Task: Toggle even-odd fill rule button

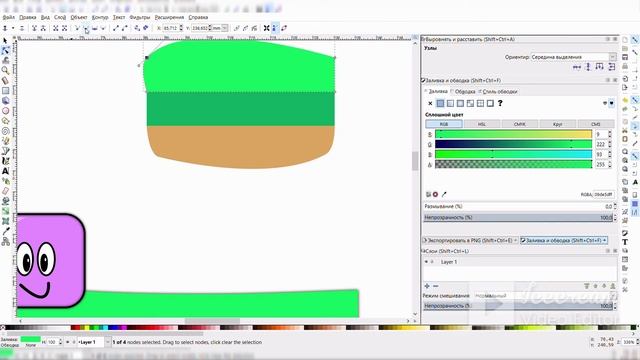Action: pyautogui.click(x=605, y=104)
